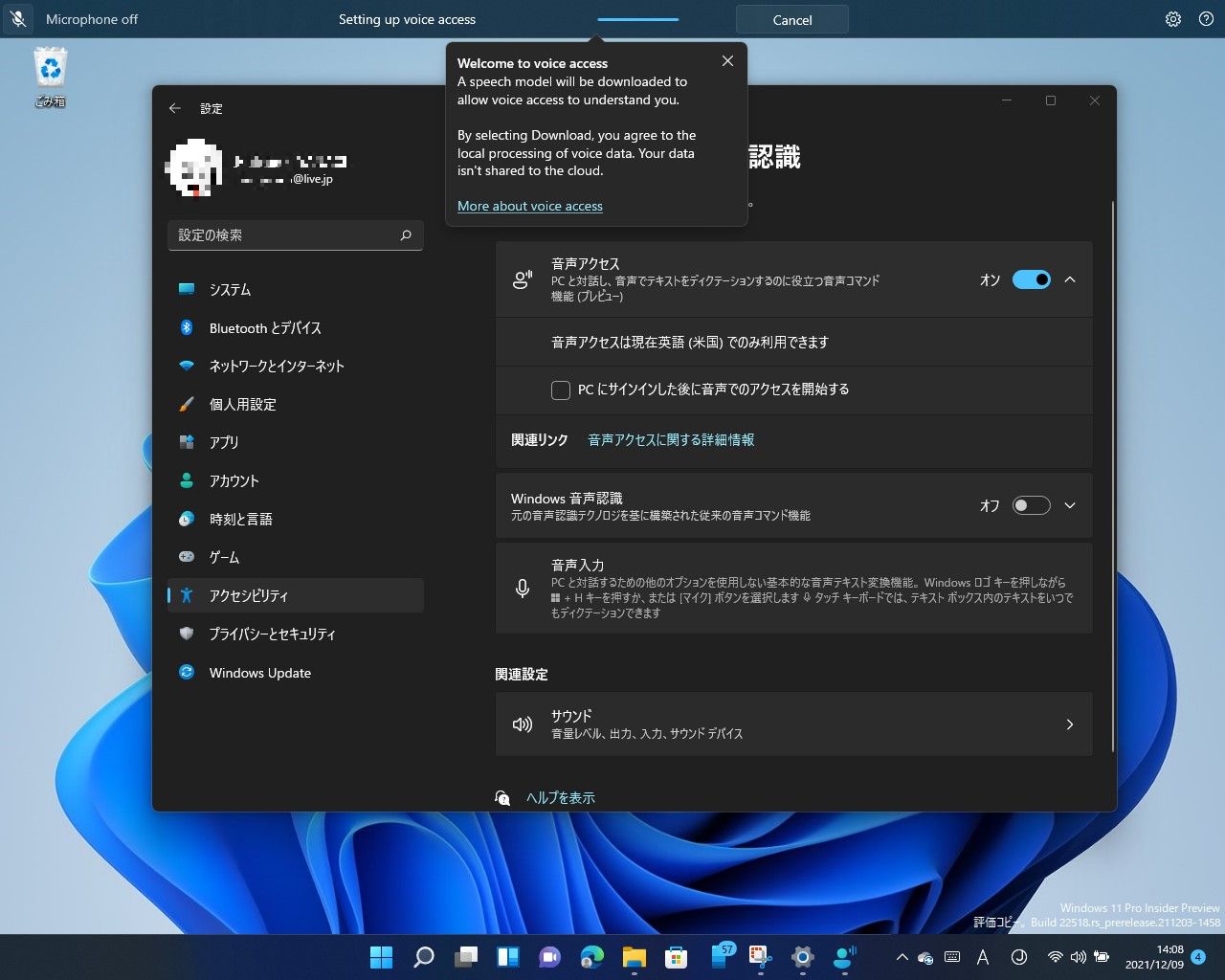Click the user profile avatar picture
The image size is (1225, 980).
[x=194, y=168]
